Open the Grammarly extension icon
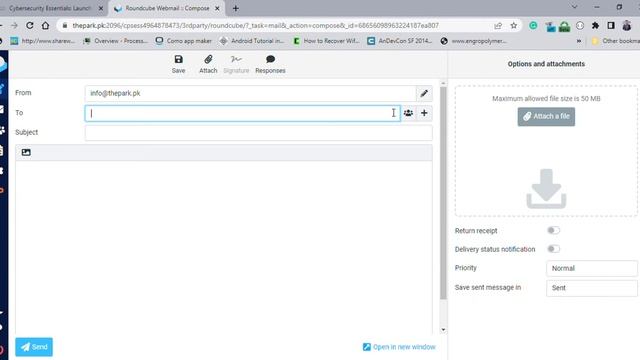640x360 pixels. [533, 26]
